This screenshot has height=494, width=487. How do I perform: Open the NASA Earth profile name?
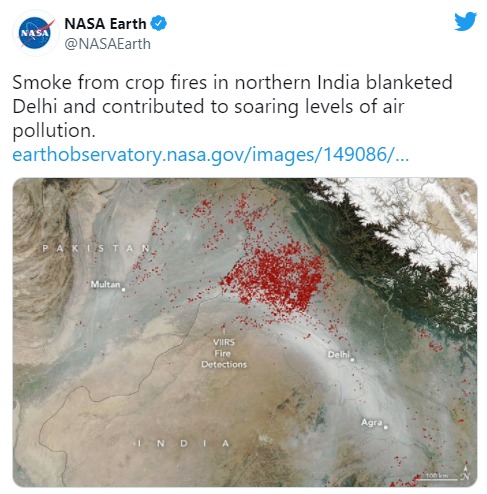pyautogui.click(x=105, y=24)
